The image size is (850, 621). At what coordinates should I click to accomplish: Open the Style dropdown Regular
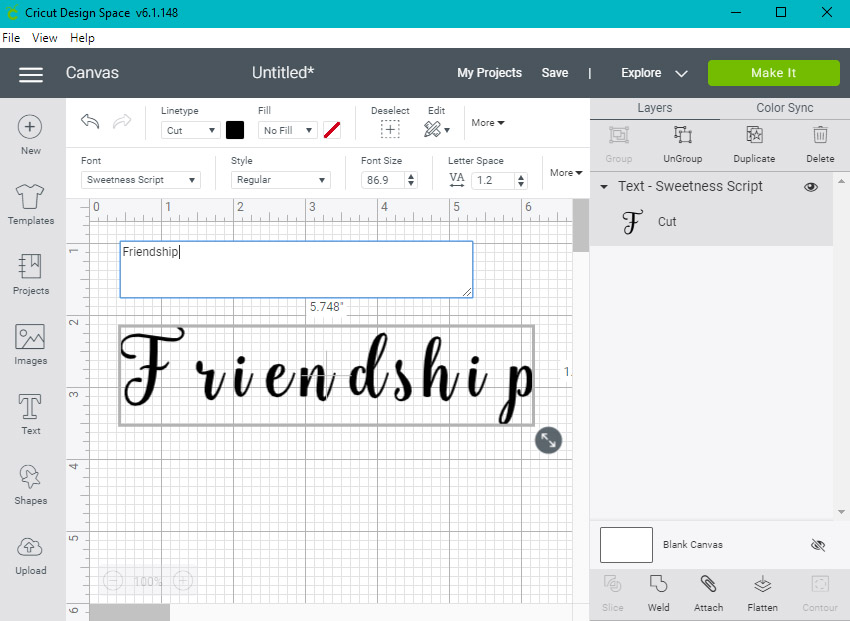point(280,180)
